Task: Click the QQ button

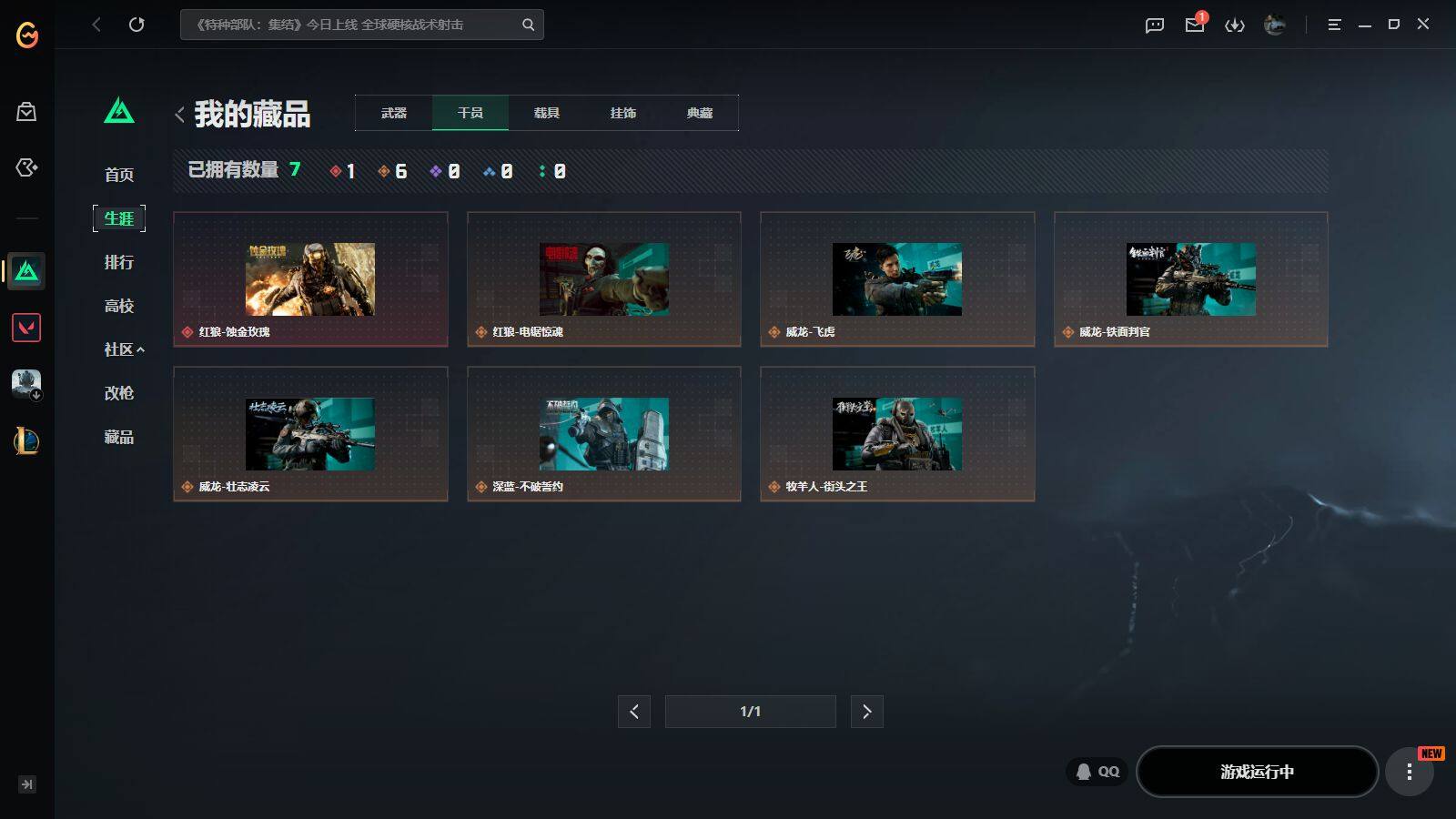Action: point(1097,772)
